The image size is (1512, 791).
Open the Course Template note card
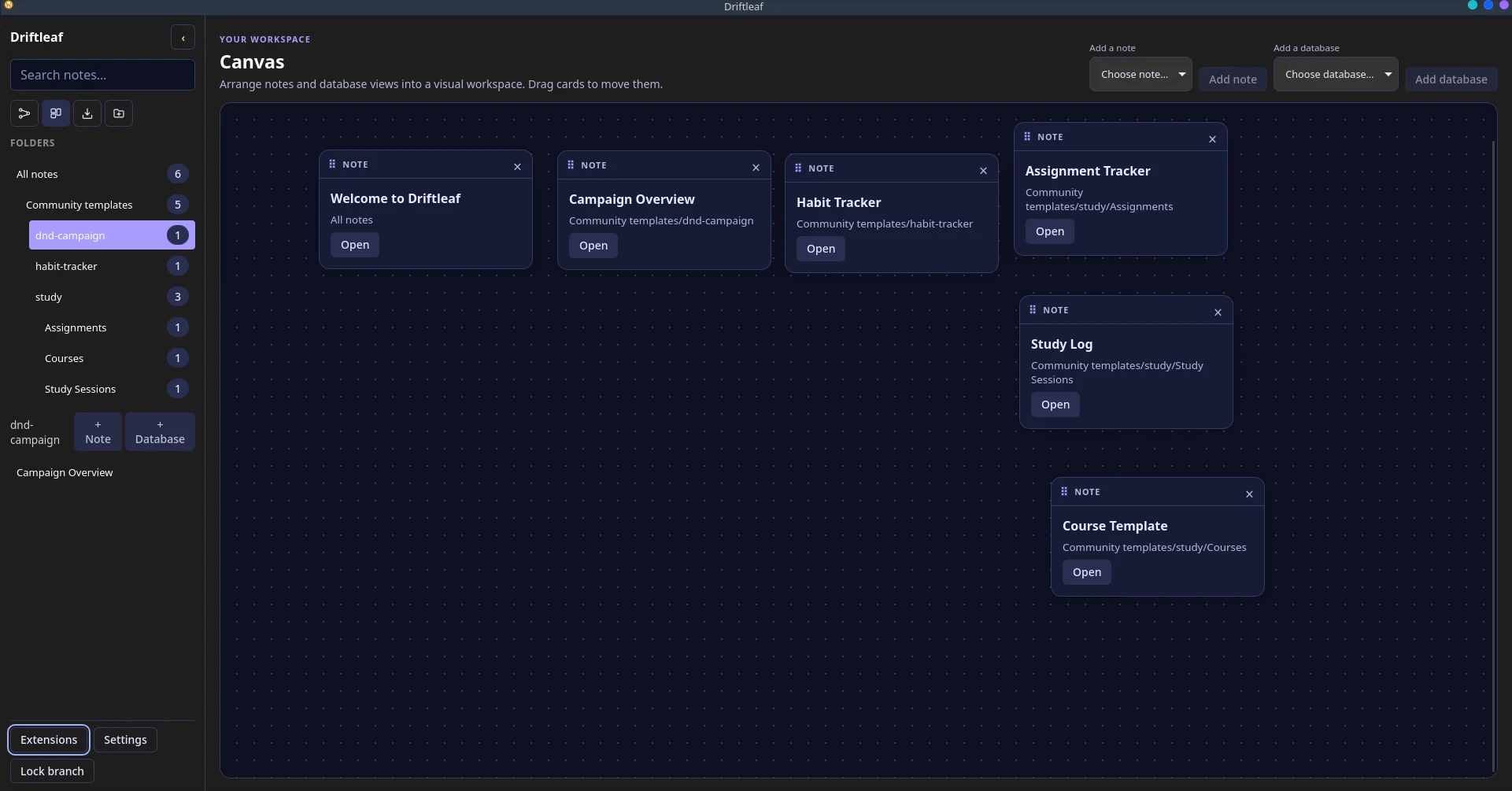[1087, 572]
